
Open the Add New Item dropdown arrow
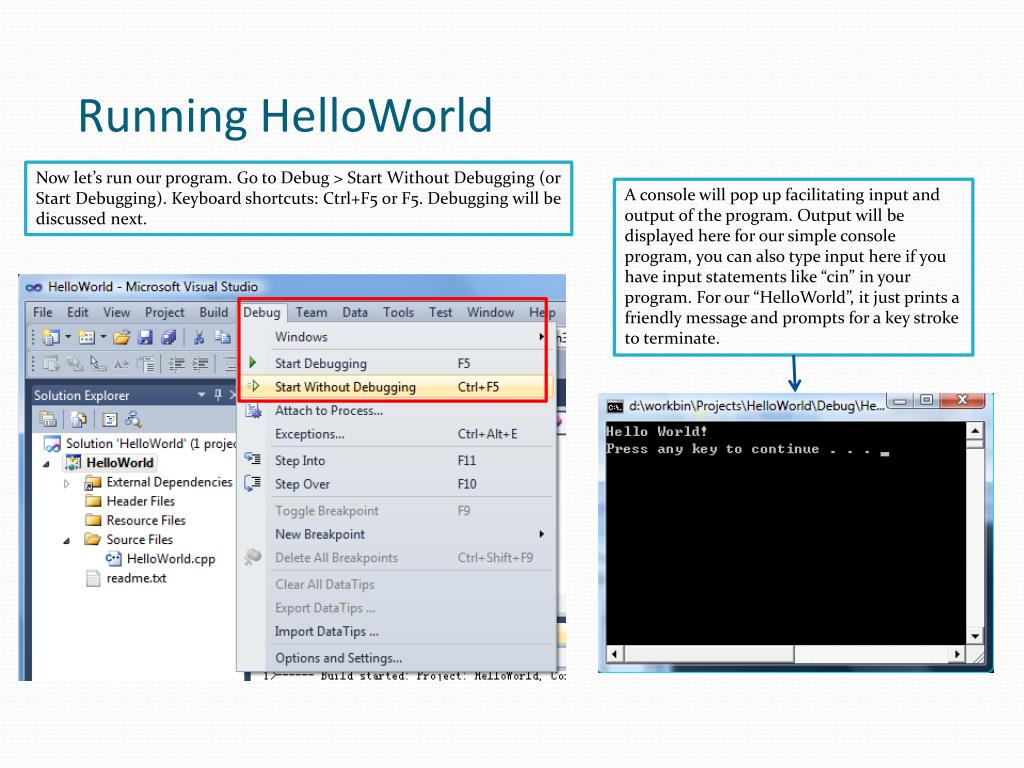103,337
